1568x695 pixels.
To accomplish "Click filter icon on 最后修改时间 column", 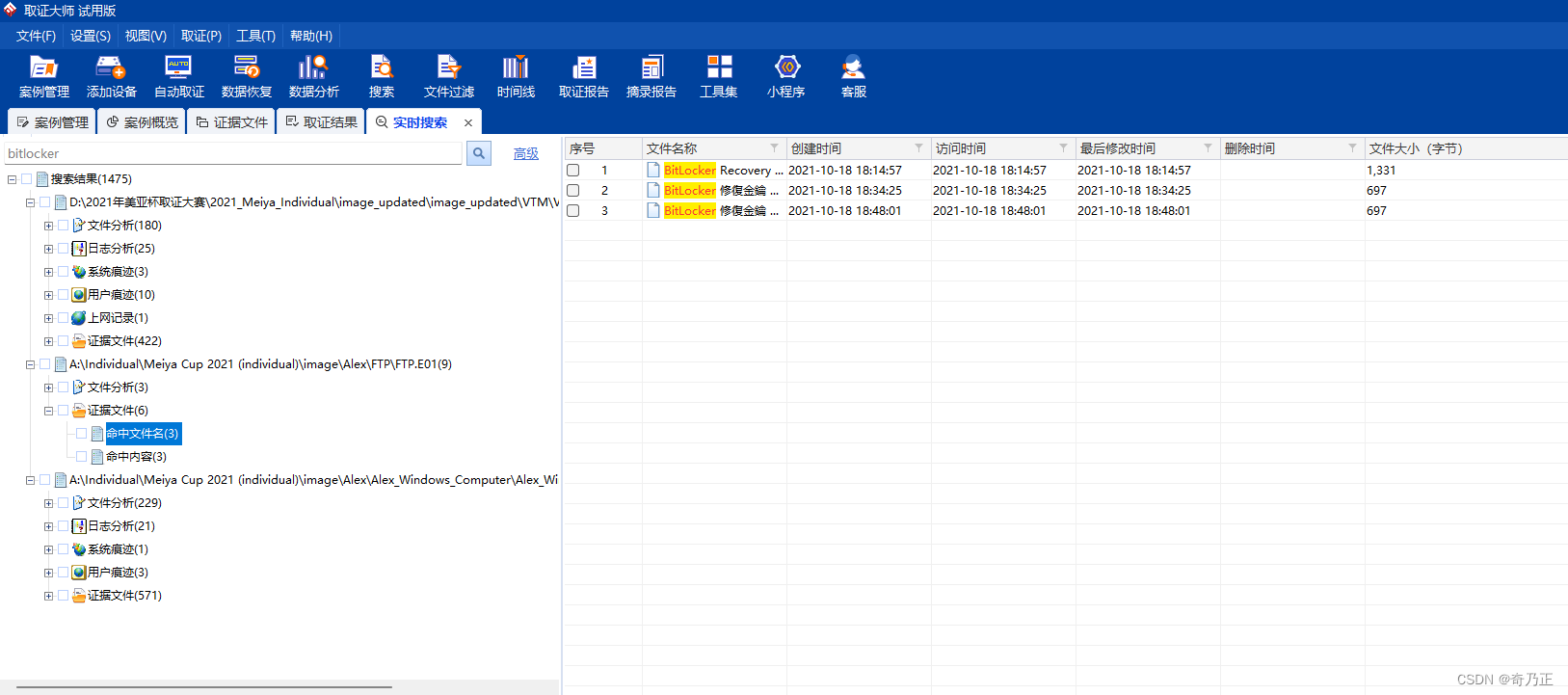I will click(1208, 147).
